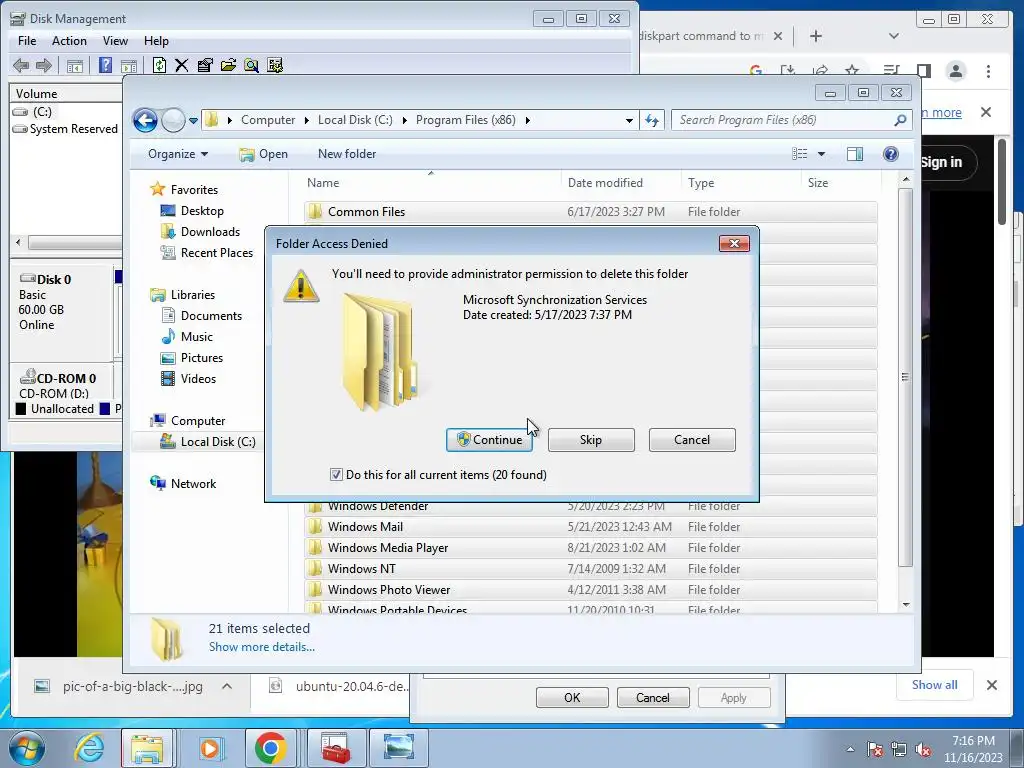Click Continue in Folder Access Denied dialog
Viewport: 1024px width, 768px height.
click(489, 440)
